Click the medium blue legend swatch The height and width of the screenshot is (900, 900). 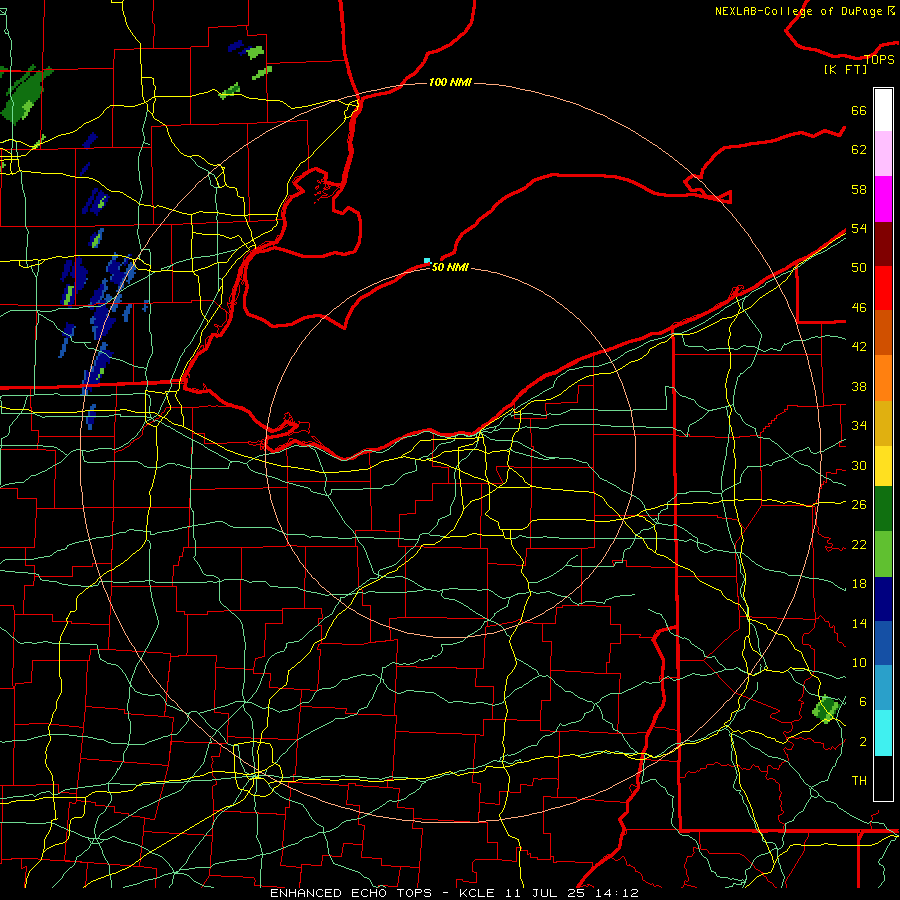(x=883, y=643)
